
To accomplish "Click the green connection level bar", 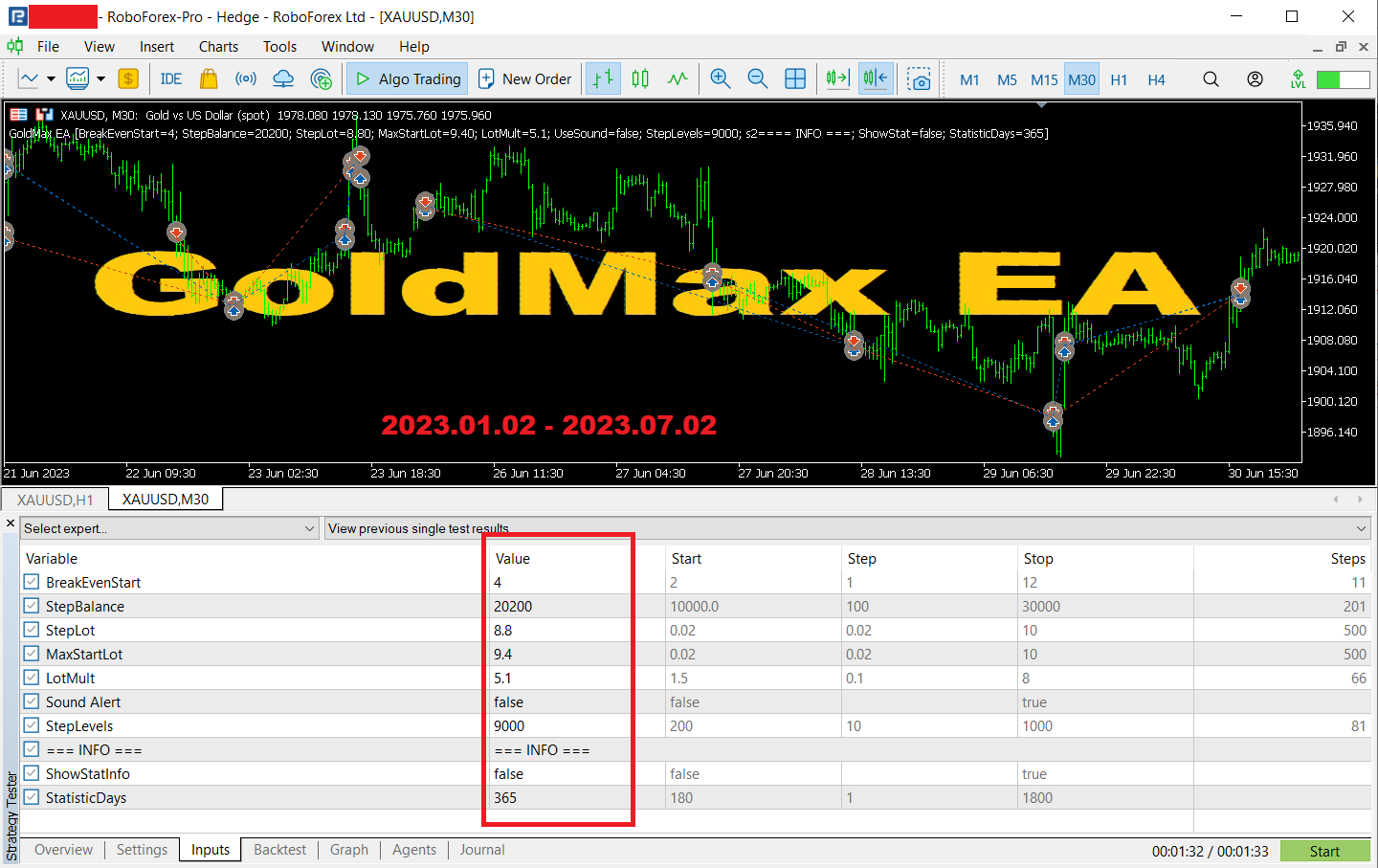I will click(x=1344, y=79).
